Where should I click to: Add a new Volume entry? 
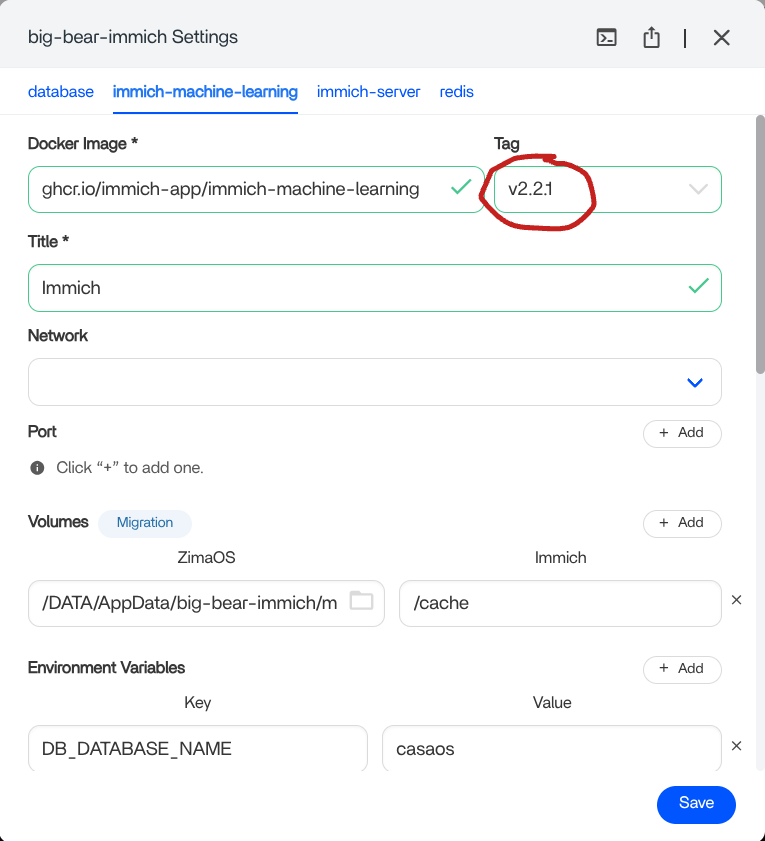681,523
